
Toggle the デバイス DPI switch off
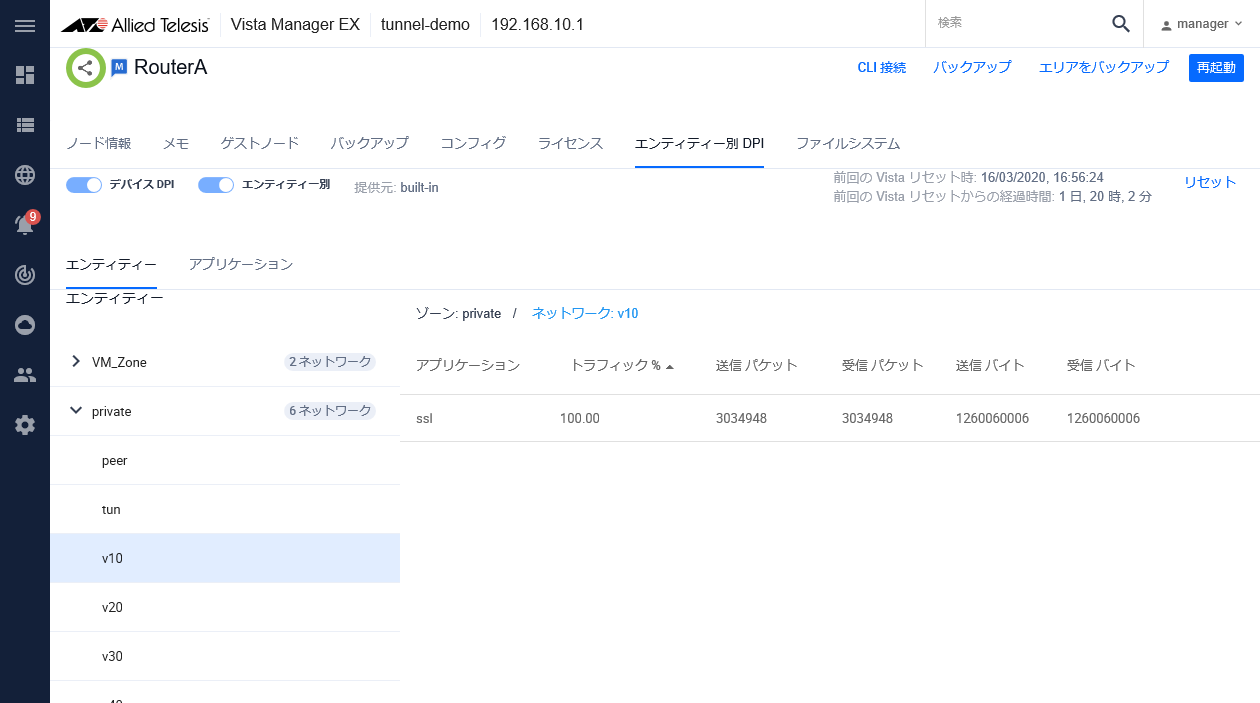[x=84, y=185]
